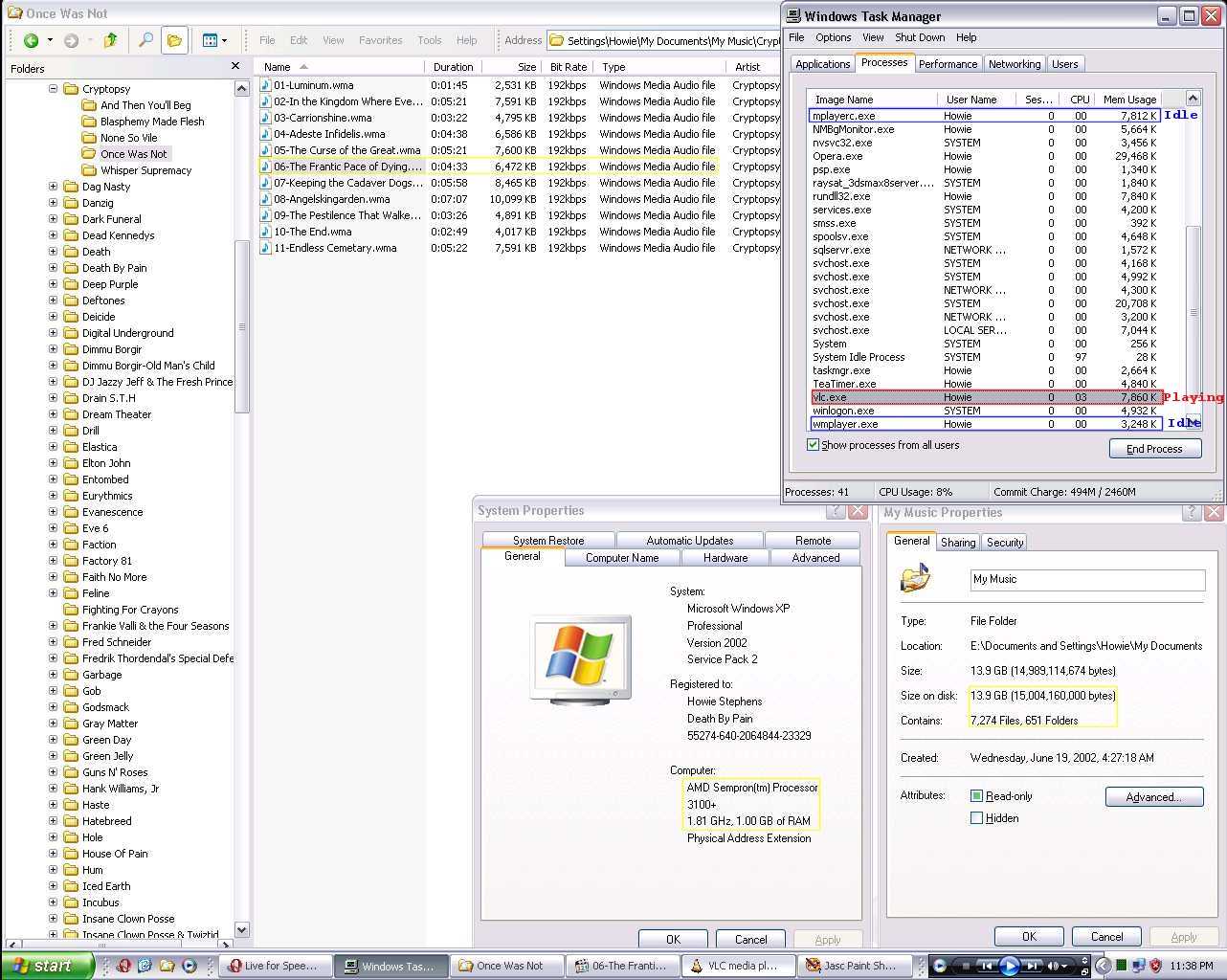Open Task Manager Networking tab

[1015, 64]
